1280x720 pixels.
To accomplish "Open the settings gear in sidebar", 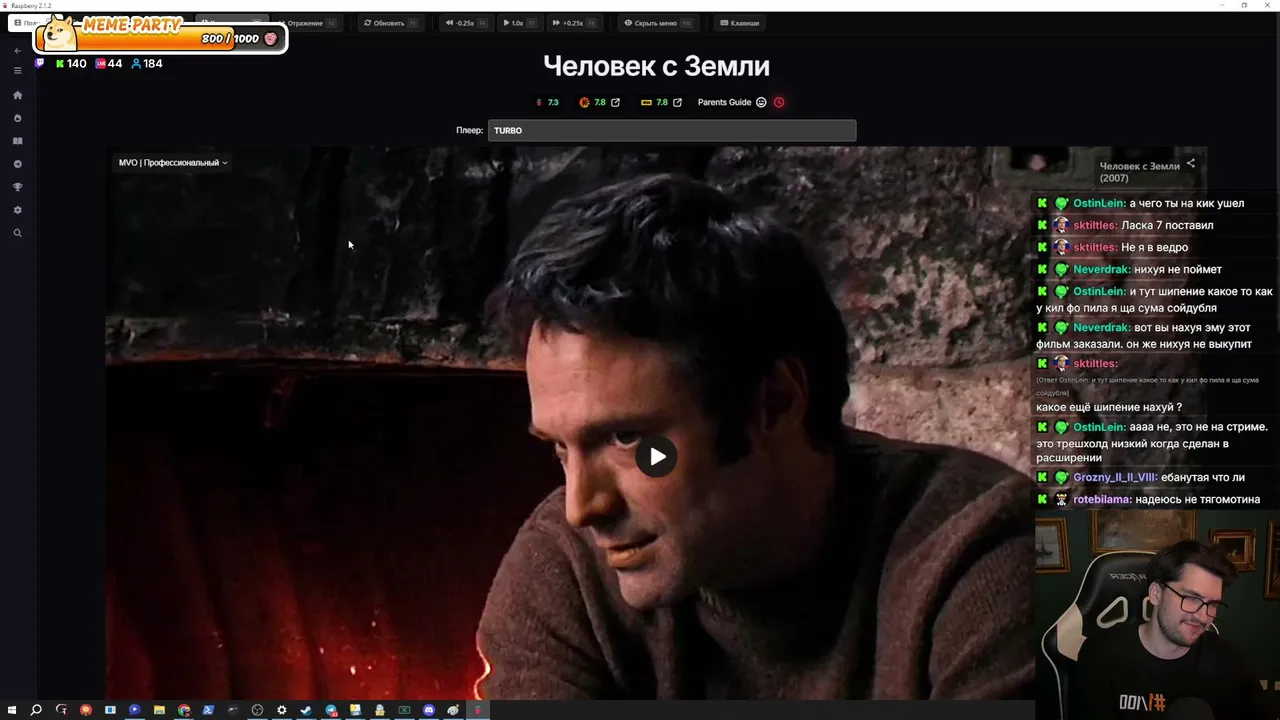I will click(x=17, y=210).
